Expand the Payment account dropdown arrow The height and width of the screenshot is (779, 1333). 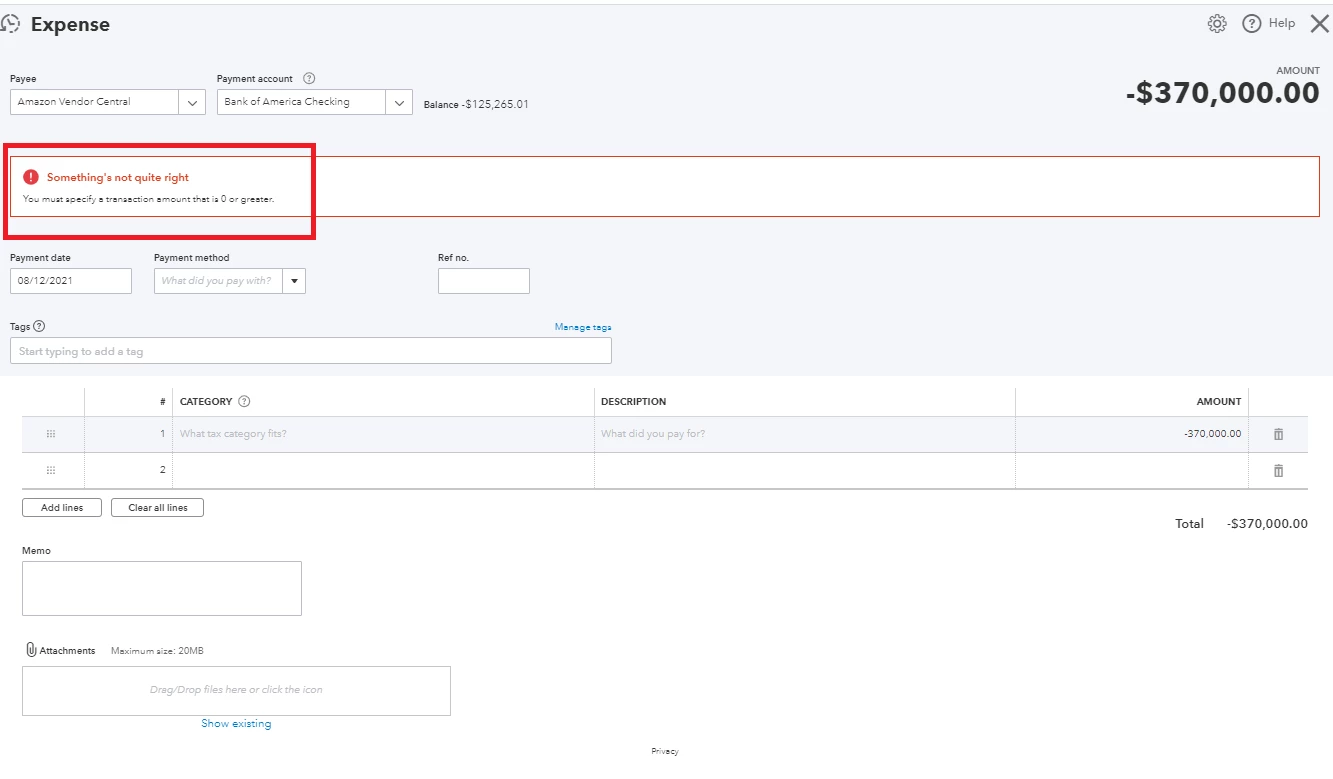tap(399, 102)
